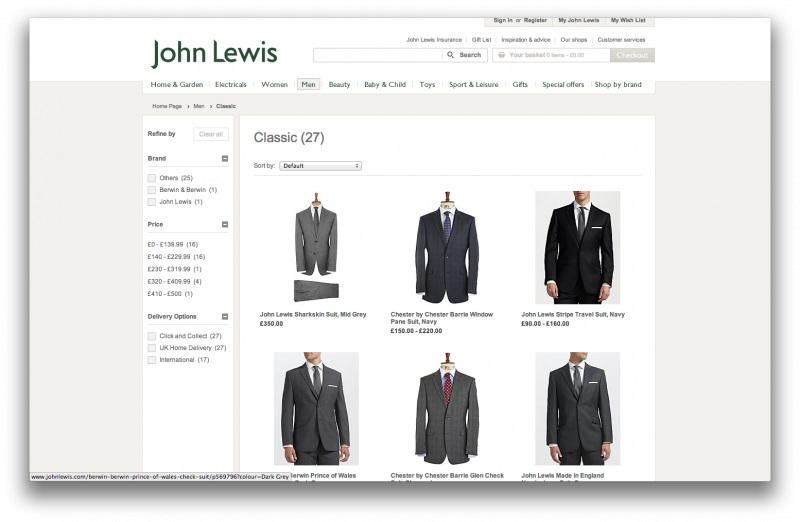Image resolution: width=800 pixels, height=522 pixels.
Task: Open the Shop by brand menu
Action: pos(618,84)
